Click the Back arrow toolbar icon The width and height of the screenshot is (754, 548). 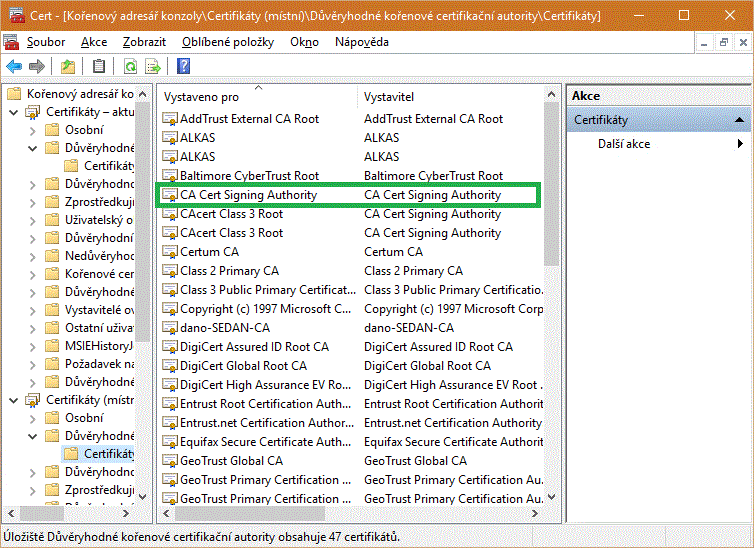(14, 66)
